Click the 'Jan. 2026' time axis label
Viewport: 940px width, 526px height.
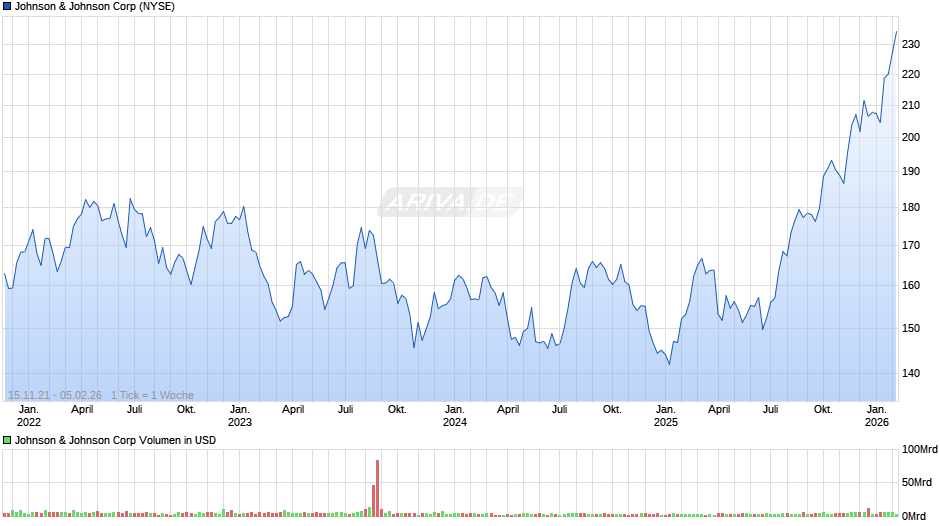pyautogui.click(x=877, y=416)
